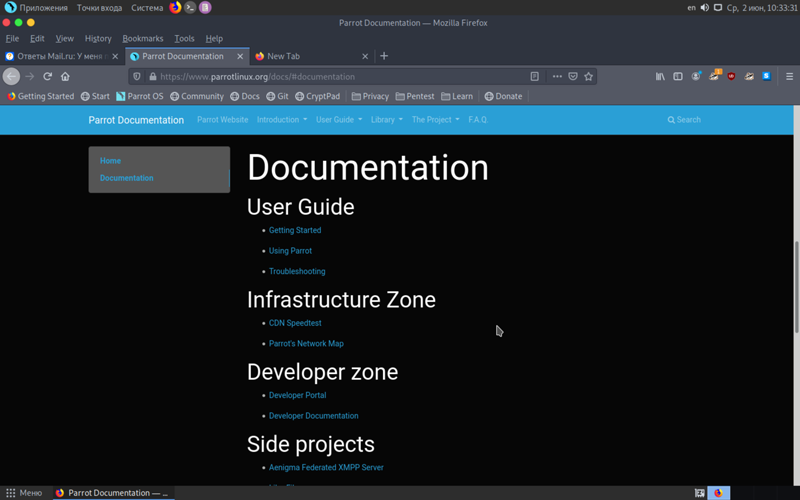Viewport: 800px width, 500px height.
Task: Open the Troubleshooting link
Action: pos(297,271)
